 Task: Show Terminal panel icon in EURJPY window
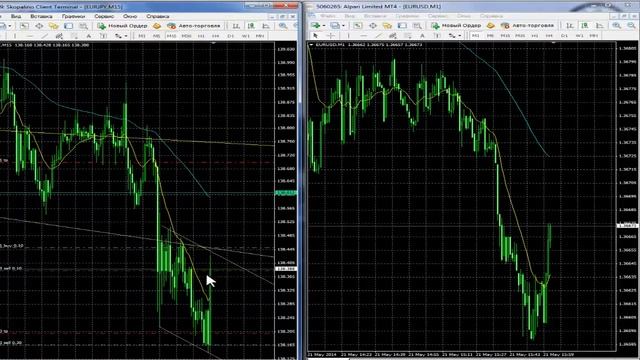tap(68, 26)
